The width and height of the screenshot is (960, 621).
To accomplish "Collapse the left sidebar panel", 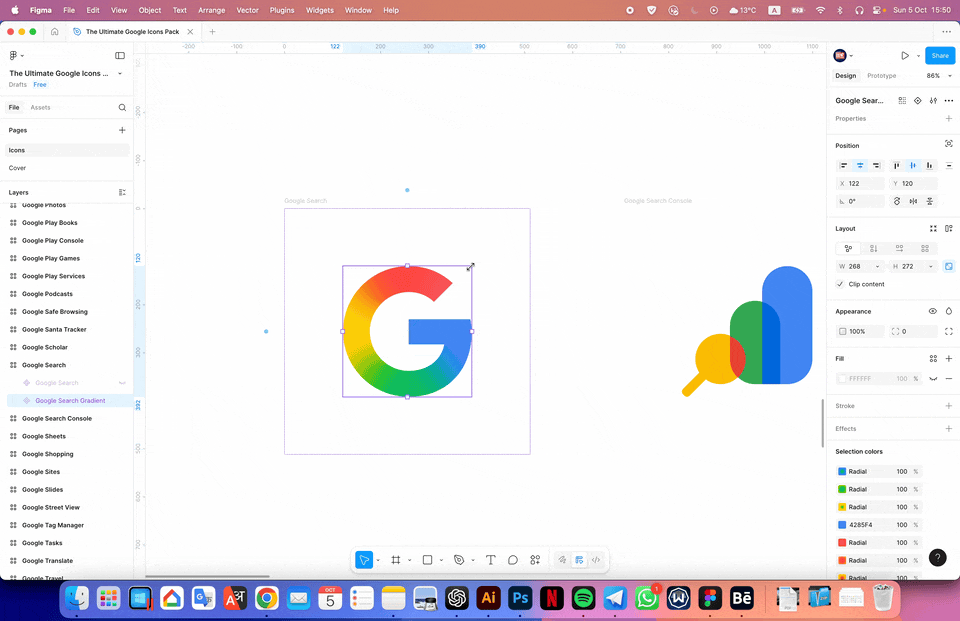I will coord(120,56).
